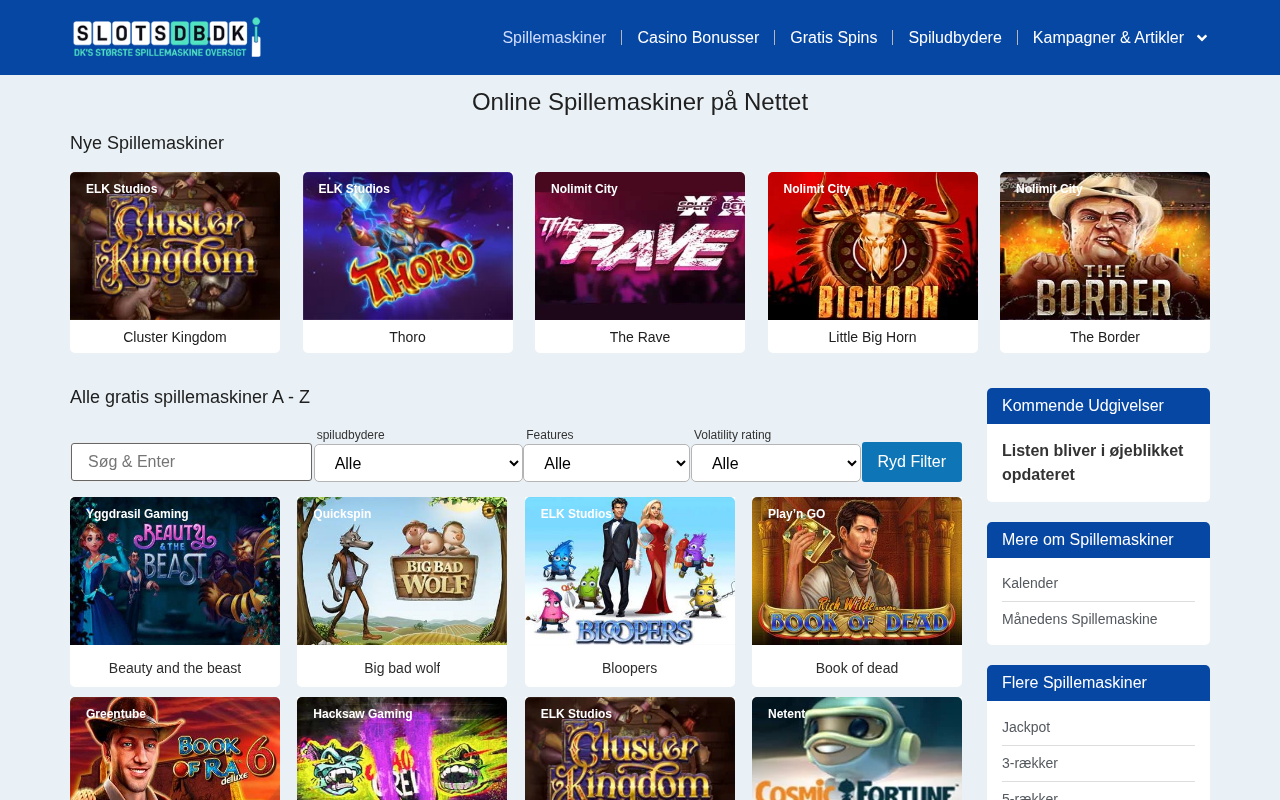Click the Little Big Horn title link
1280x800 pixels.
click(873, 337)
